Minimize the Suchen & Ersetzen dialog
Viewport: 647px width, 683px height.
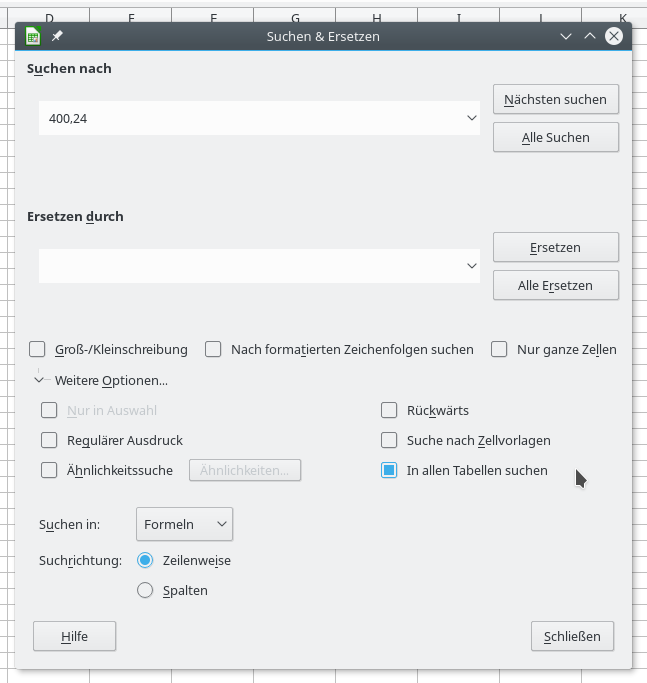(x=566, y=36)
